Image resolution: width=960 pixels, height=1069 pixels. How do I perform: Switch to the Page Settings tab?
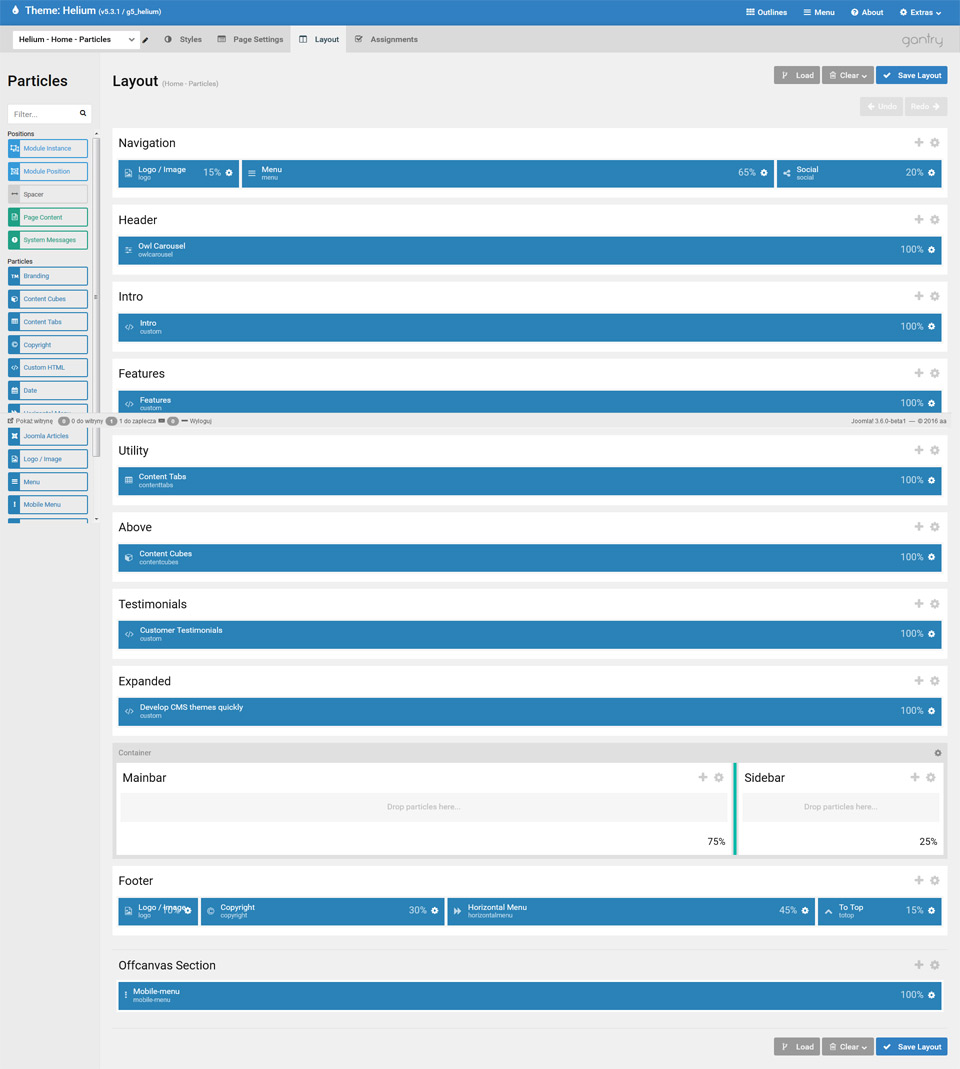(x=250, y=40)
